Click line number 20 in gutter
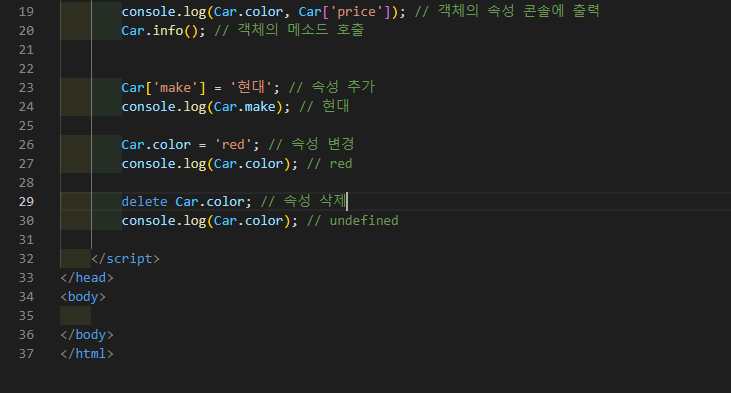Image resolution: width=731 pixels, height=393 pixels. pyautogui.click(x=26, y=31)
